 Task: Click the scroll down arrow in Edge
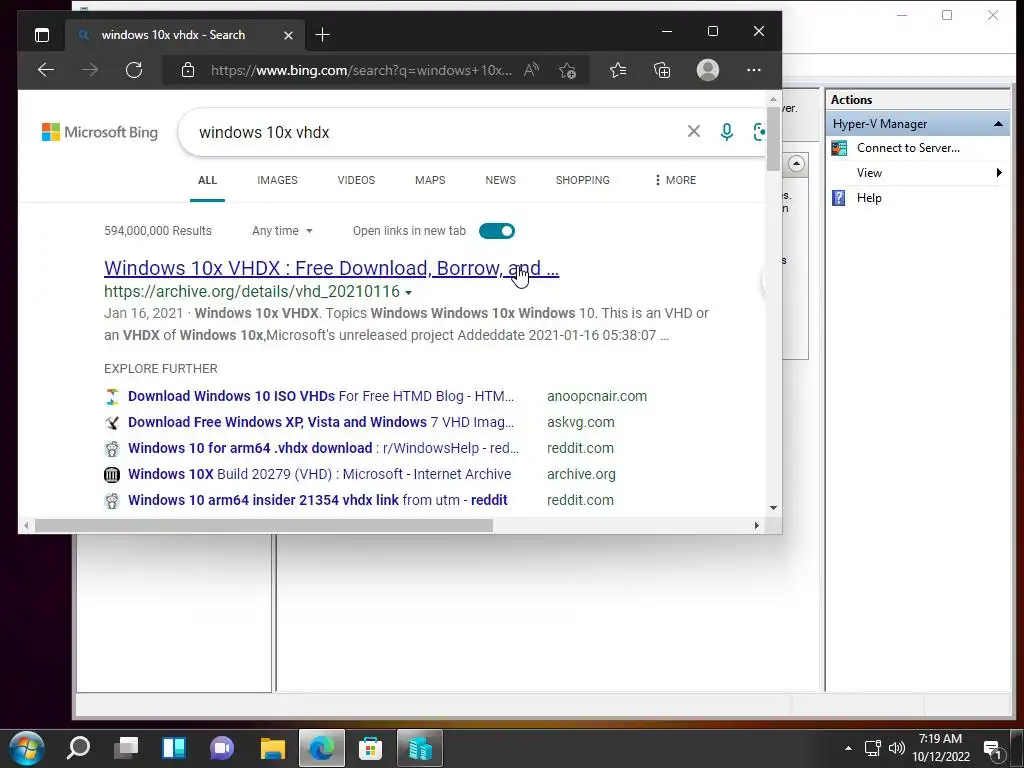click(773, 507)
